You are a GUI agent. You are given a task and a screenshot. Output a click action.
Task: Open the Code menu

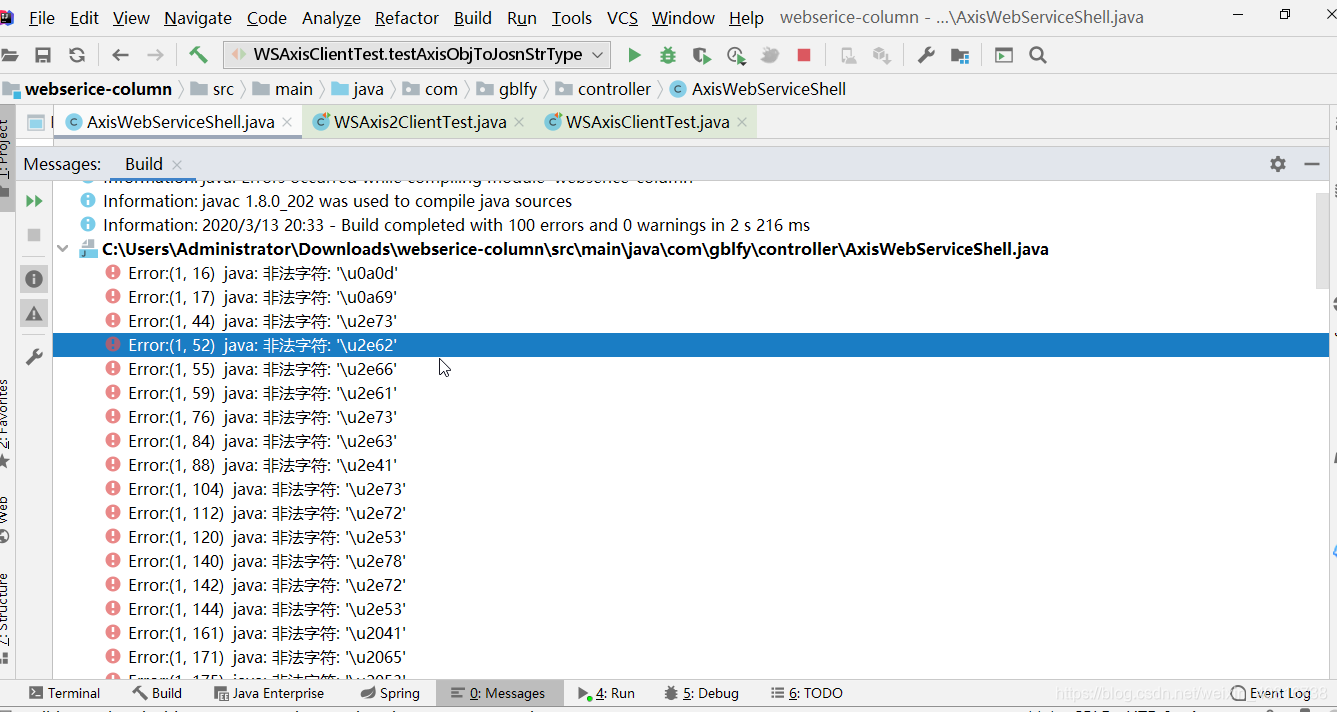point(267,18)
